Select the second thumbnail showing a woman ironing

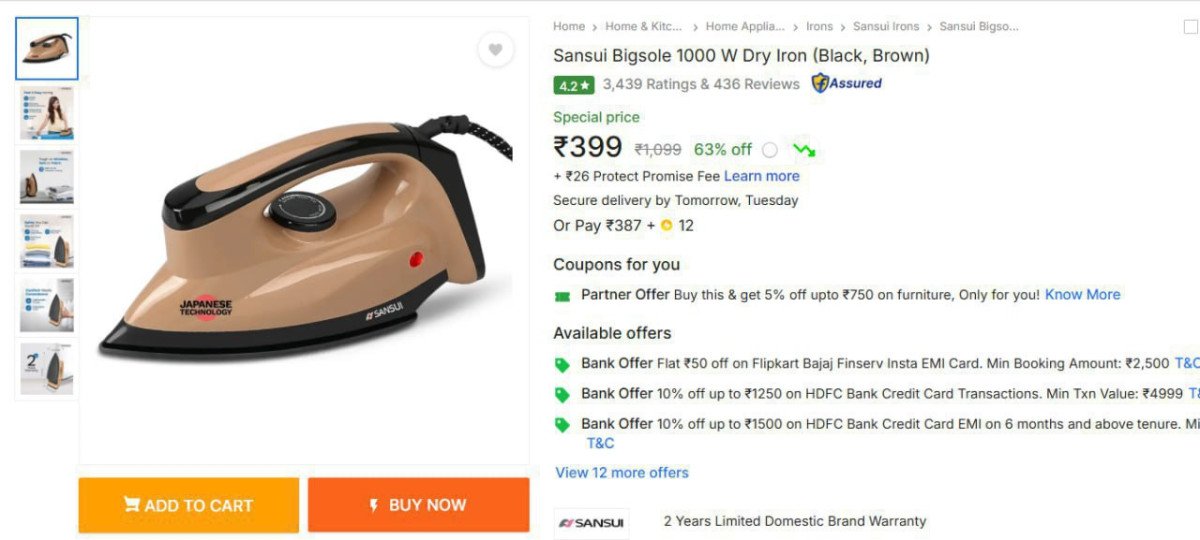coord(47,113)
